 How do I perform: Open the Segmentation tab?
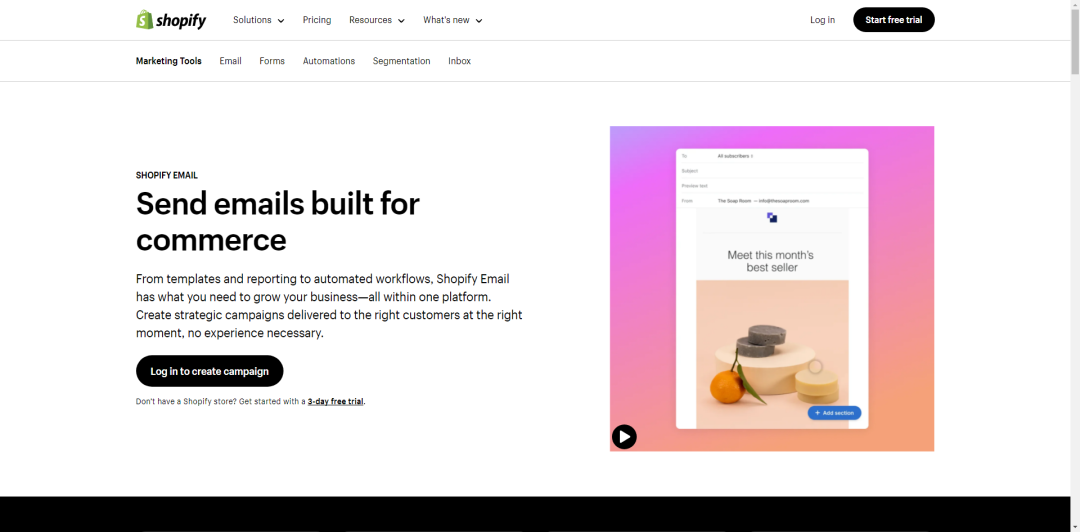tap(402, 61)
